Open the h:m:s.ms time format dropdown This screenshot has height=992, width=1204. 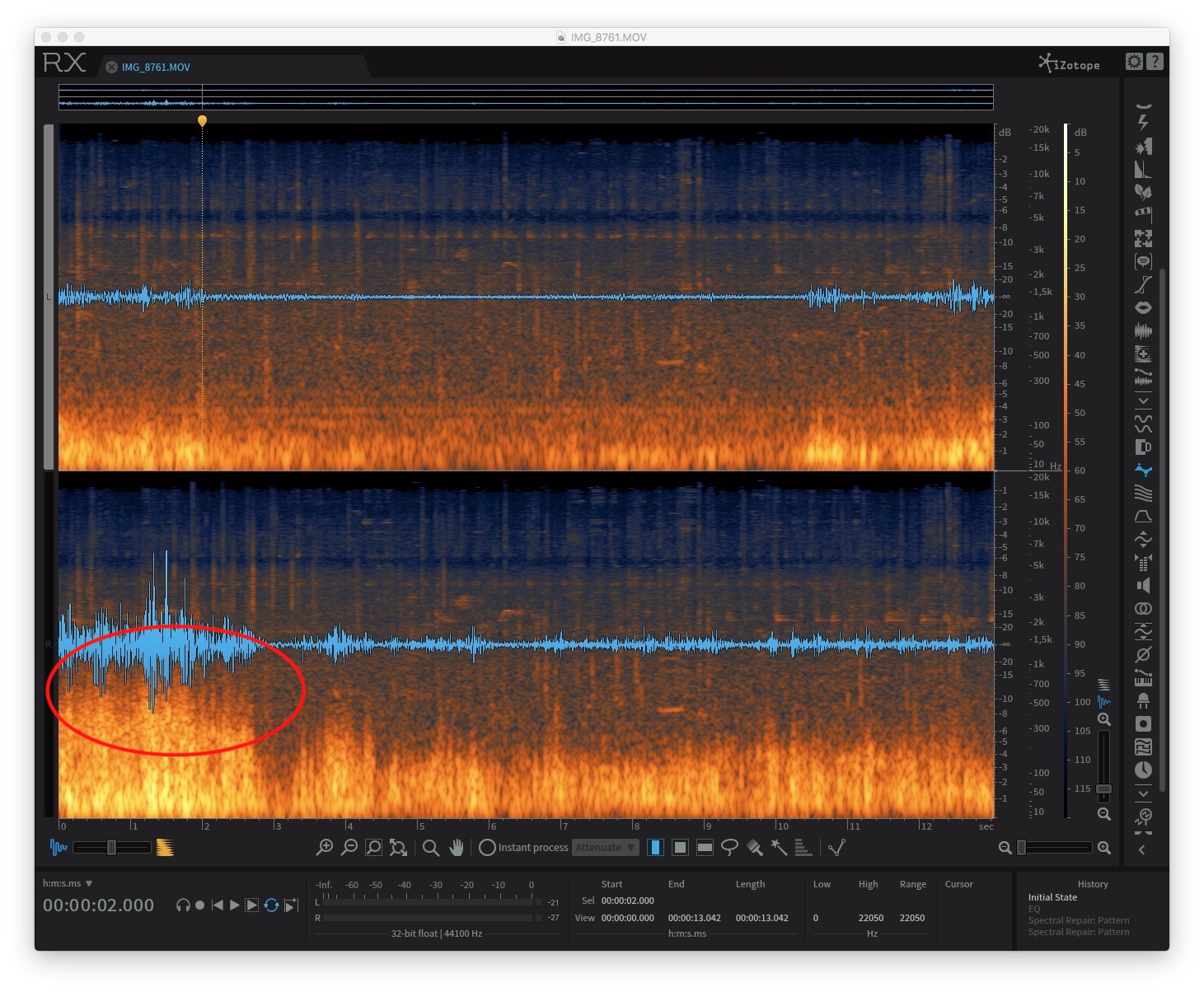point(68,883)
